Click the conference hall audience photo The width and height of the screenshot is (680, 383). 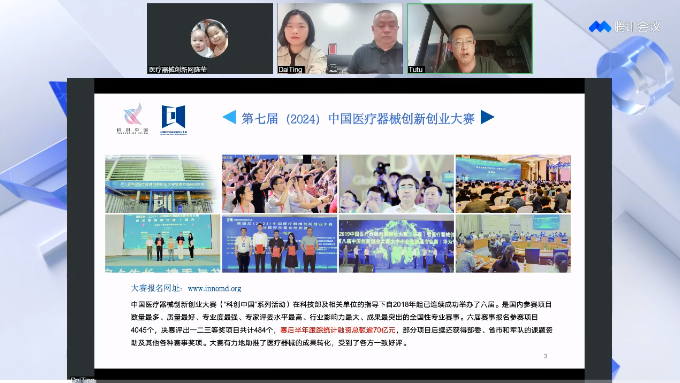pos(513,184)
